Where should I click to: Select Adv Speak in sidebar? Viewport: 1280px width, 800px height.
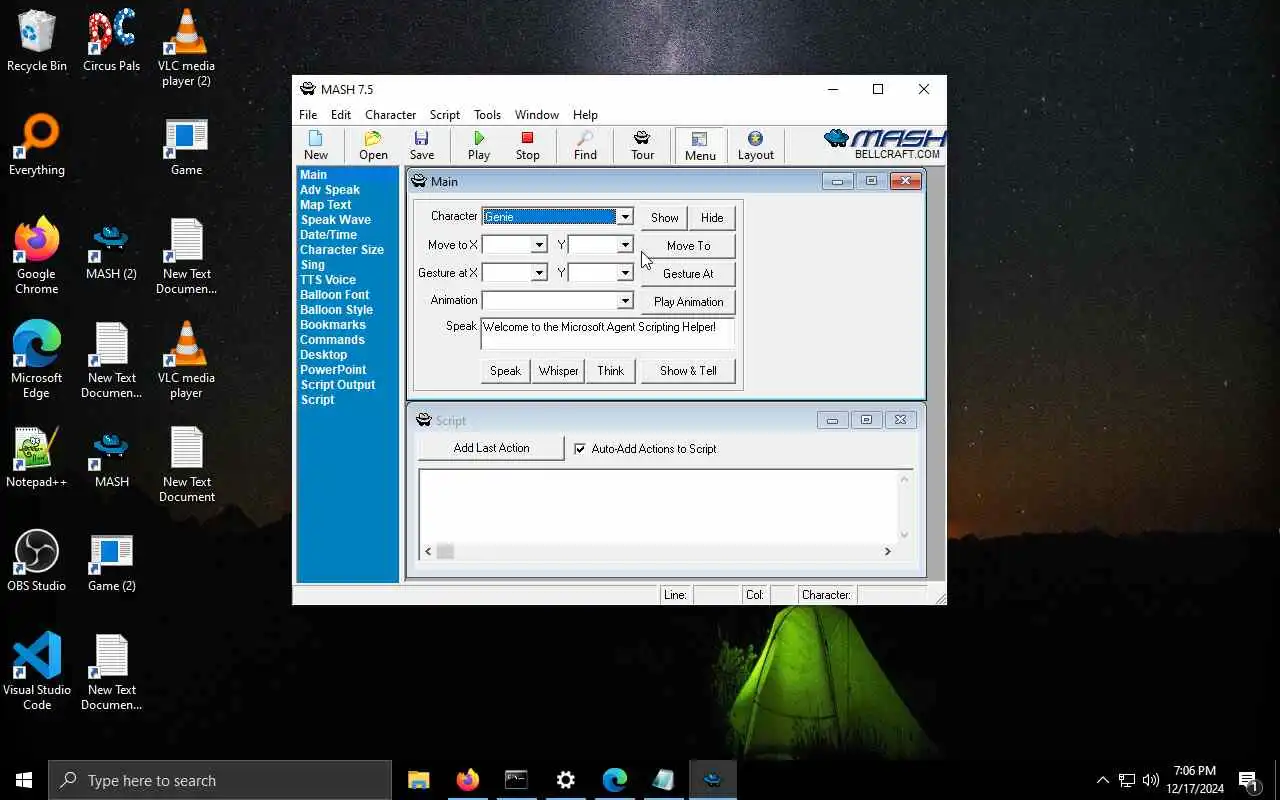click(x=330, y=190)
